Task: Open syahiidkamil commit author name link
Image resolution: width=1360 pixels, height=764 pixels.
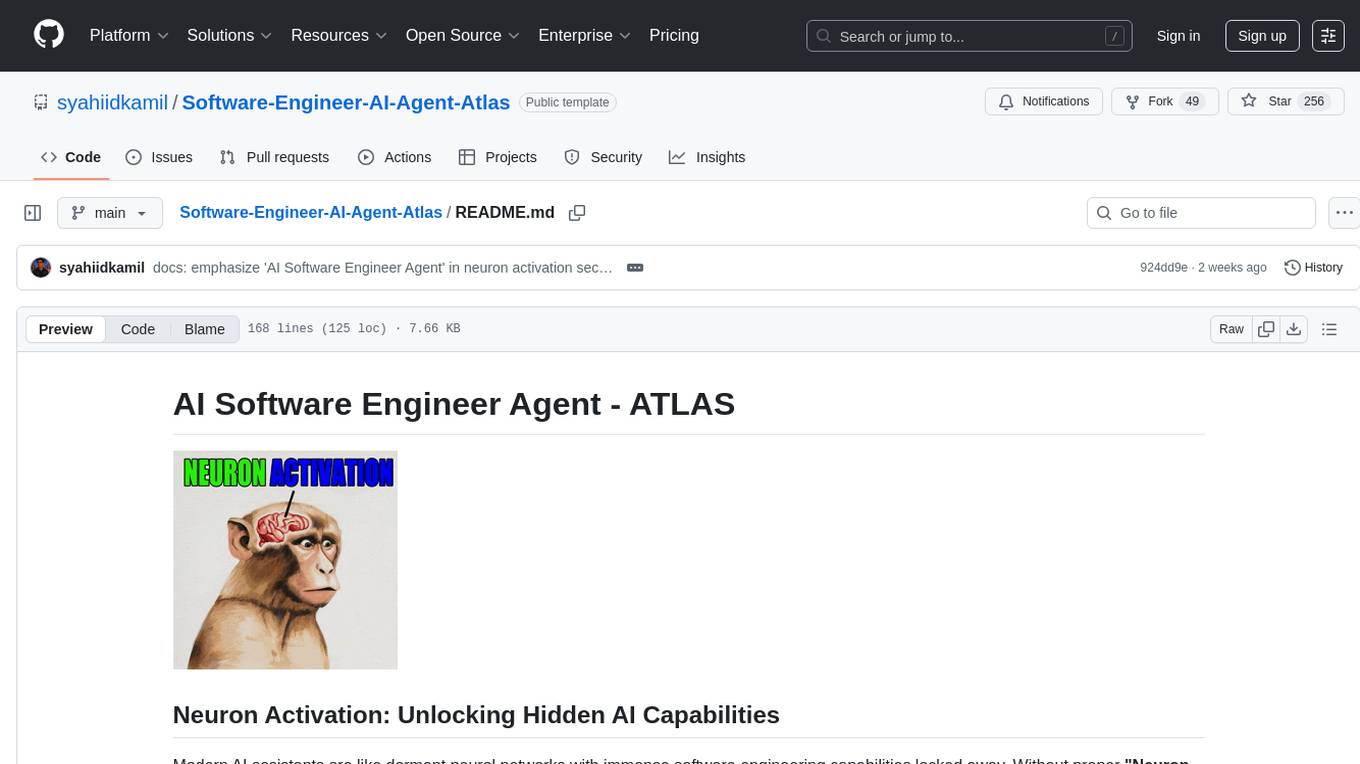Action: click(x=102, y=268)
